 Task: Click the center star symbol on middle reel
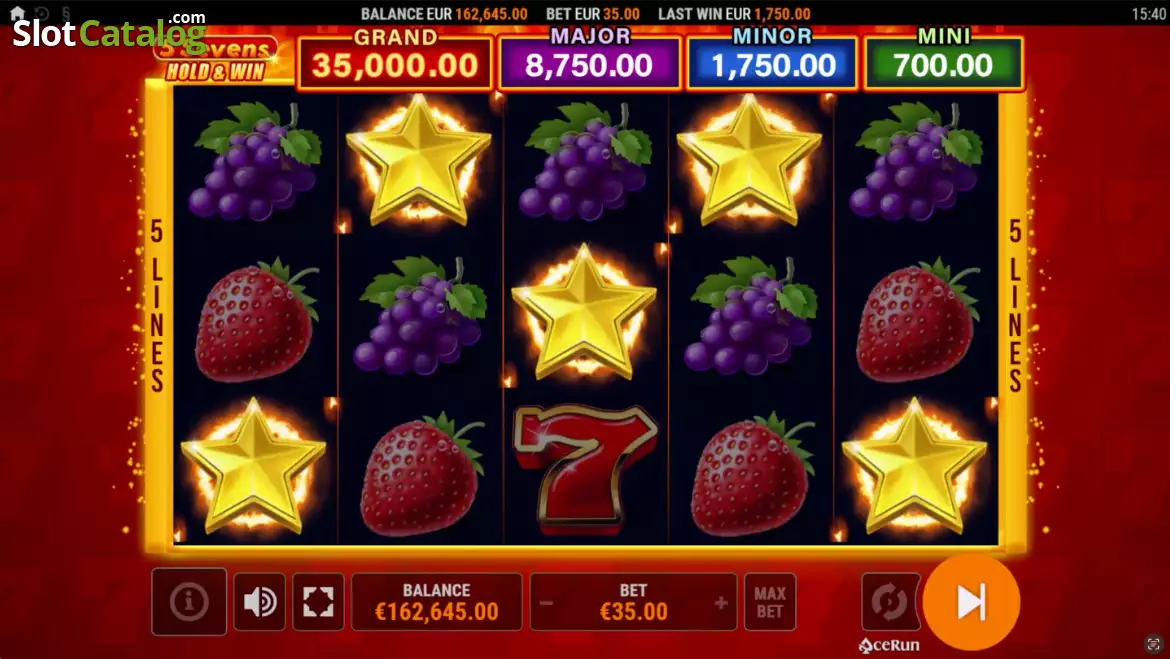click(x=584, y=313)
